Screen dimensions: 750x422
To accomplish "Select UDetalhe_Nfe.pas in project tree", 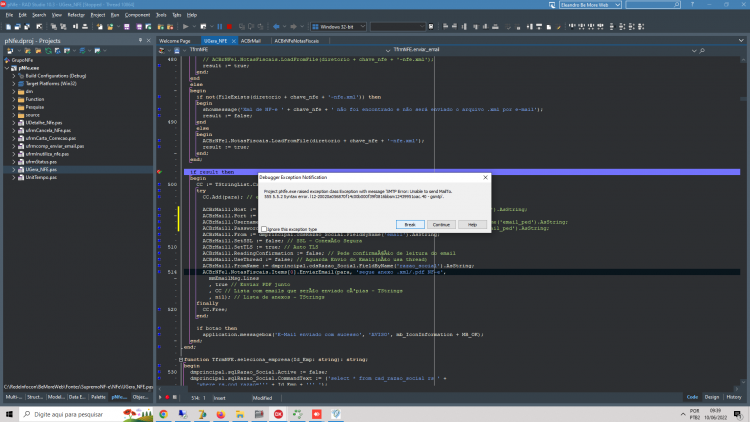I will click(44, 123).
